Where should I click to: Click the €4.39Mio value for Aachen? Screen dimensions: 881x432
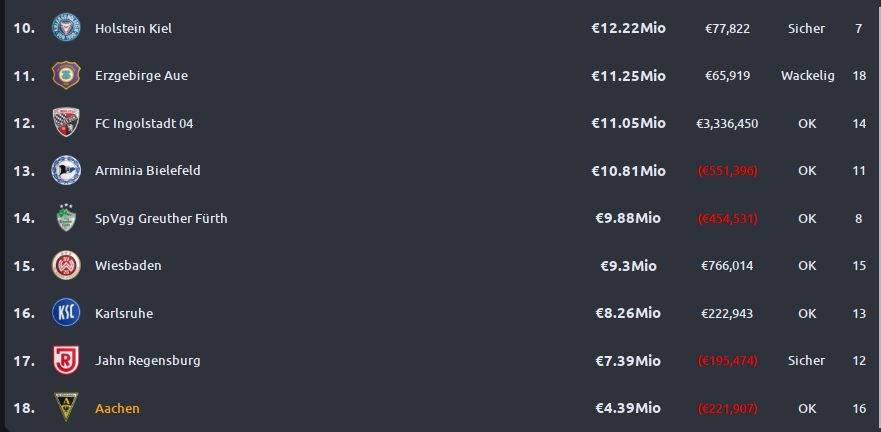click(628, 408)
